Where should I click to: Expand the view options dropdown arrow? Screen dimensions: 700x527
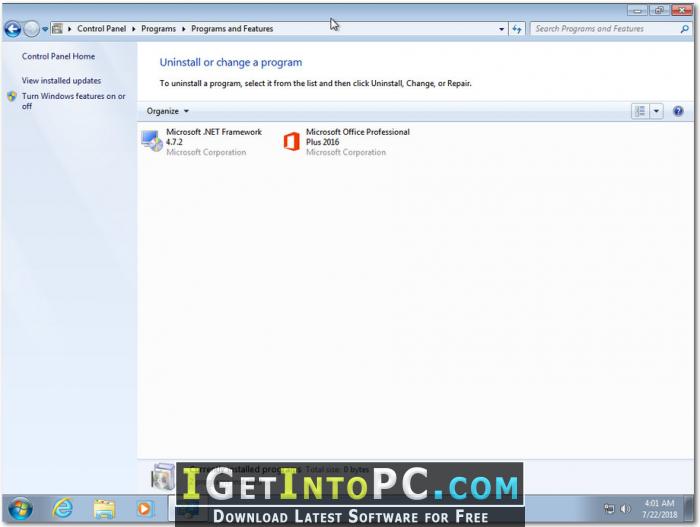click(x=656, y=111)
